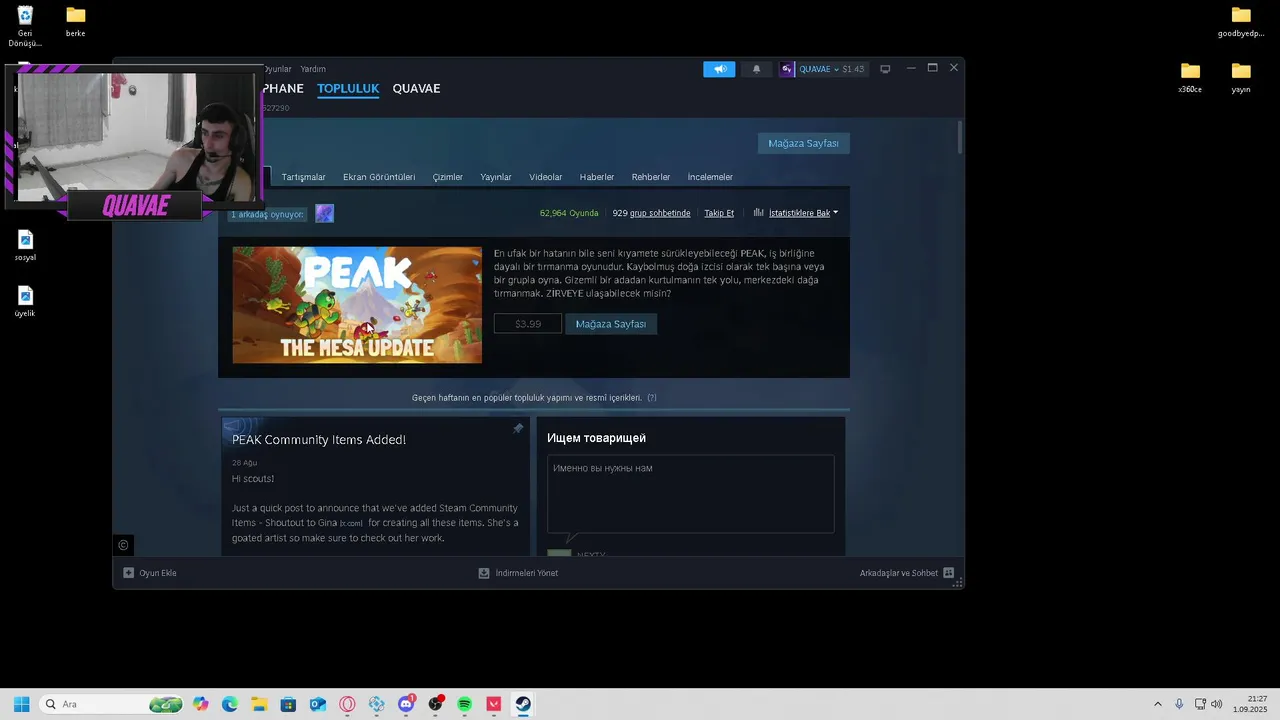Switch to the İncelemeler tab
Image resolution: width=1280 pixels, height=720 pixels.
(x=710, y=177)
